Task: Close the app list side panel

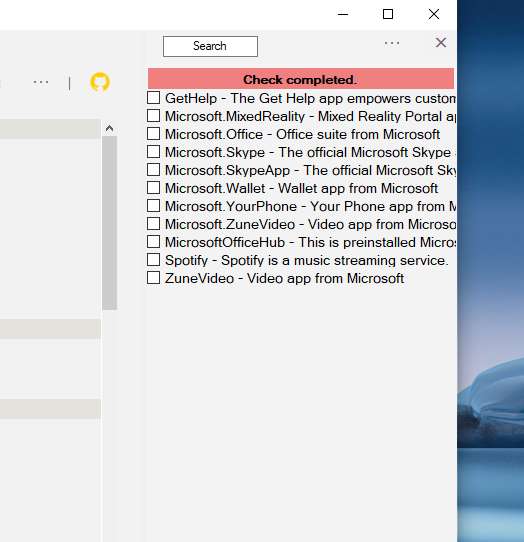Action: coord(441,43)
